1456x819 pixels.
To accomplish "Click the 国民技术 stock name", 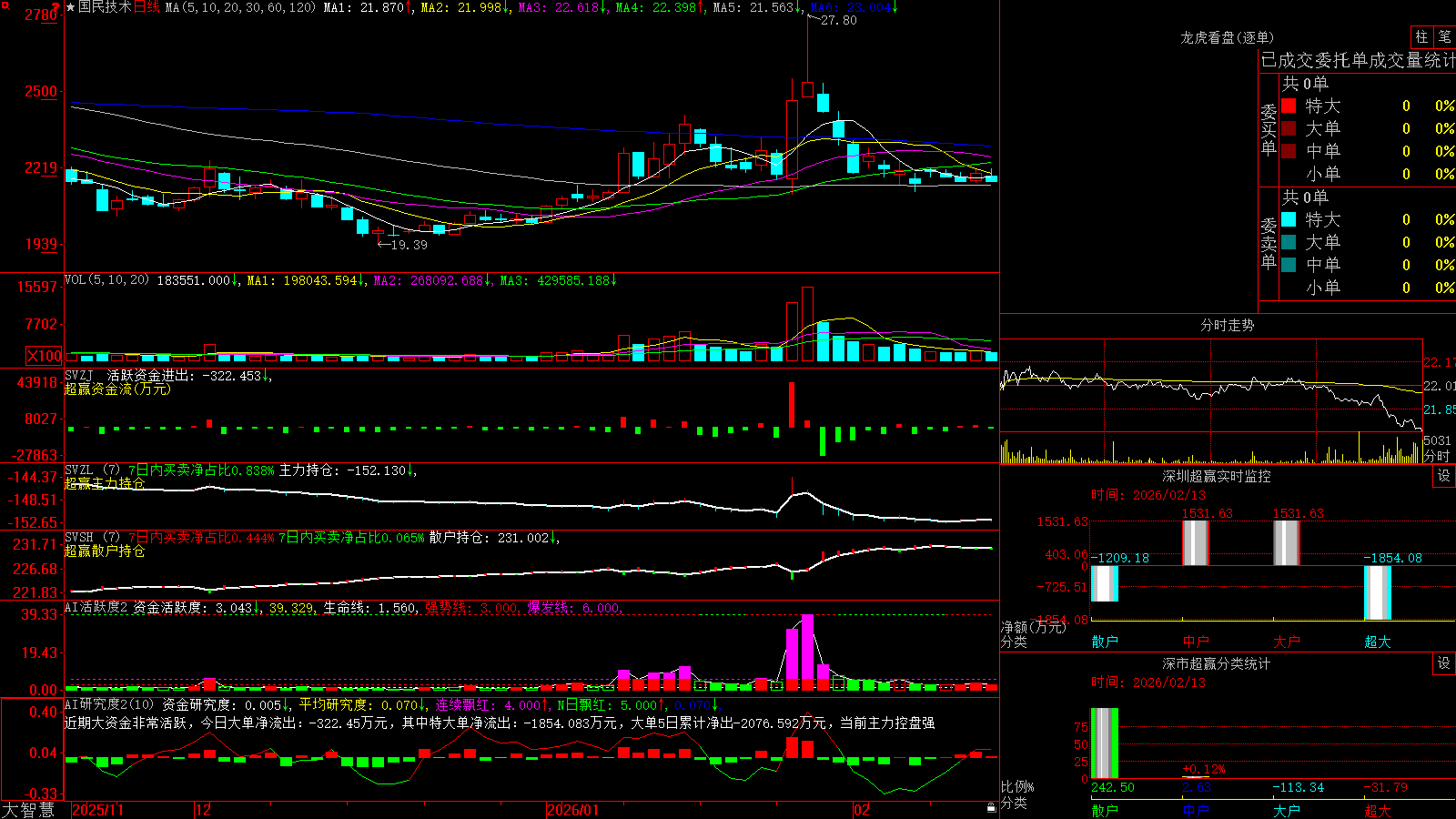I will point(105,7).
